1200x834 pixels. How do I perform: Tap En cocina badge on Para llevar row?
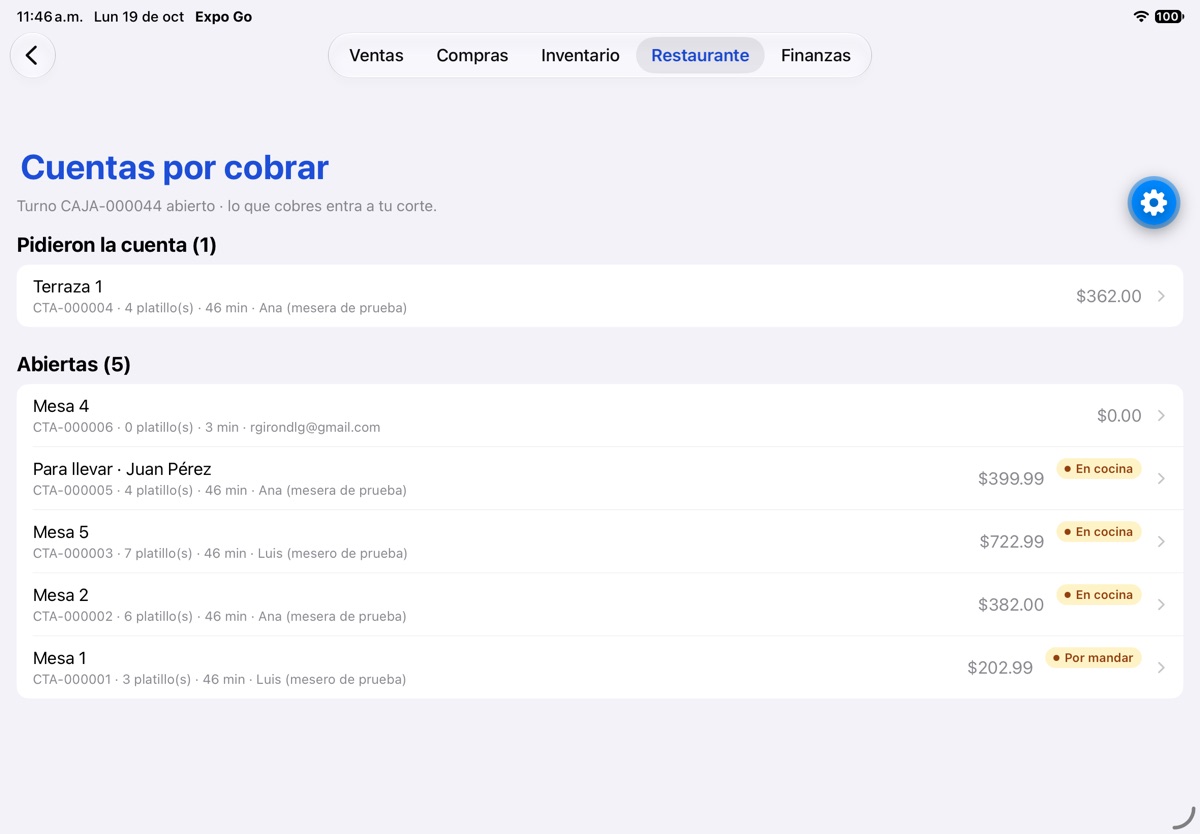[x=1098, y=469]
